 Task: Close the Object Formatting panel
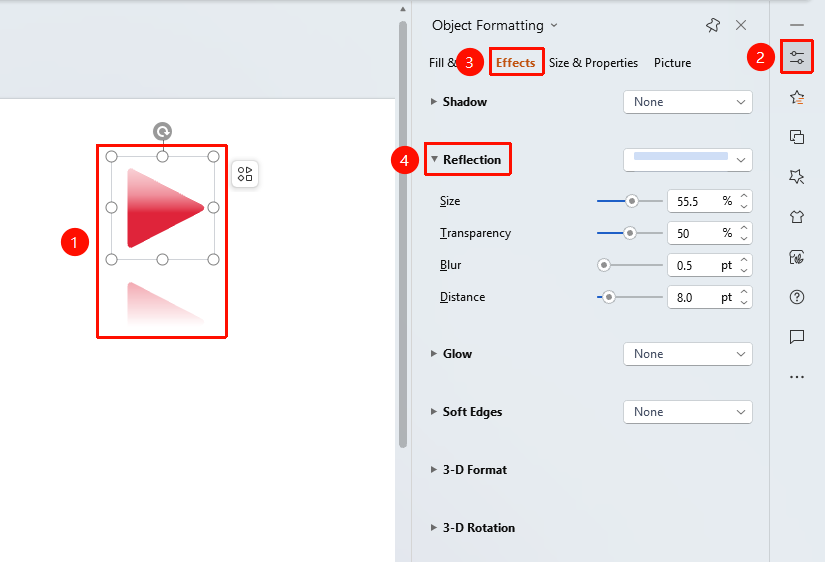click(x=741, y=25)
